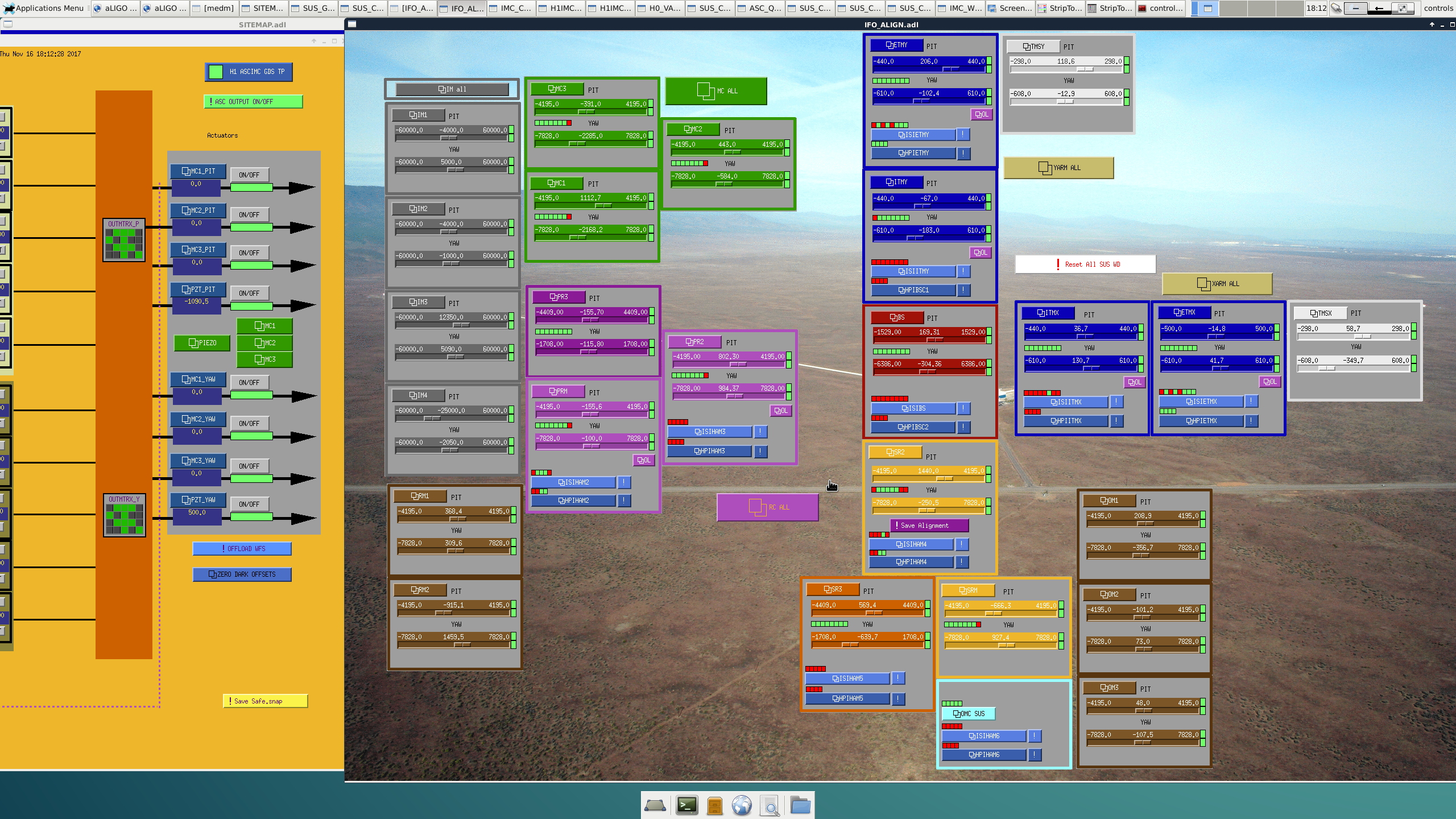Switch to the IMC_W... taskbar window

[x=960, y=8]
